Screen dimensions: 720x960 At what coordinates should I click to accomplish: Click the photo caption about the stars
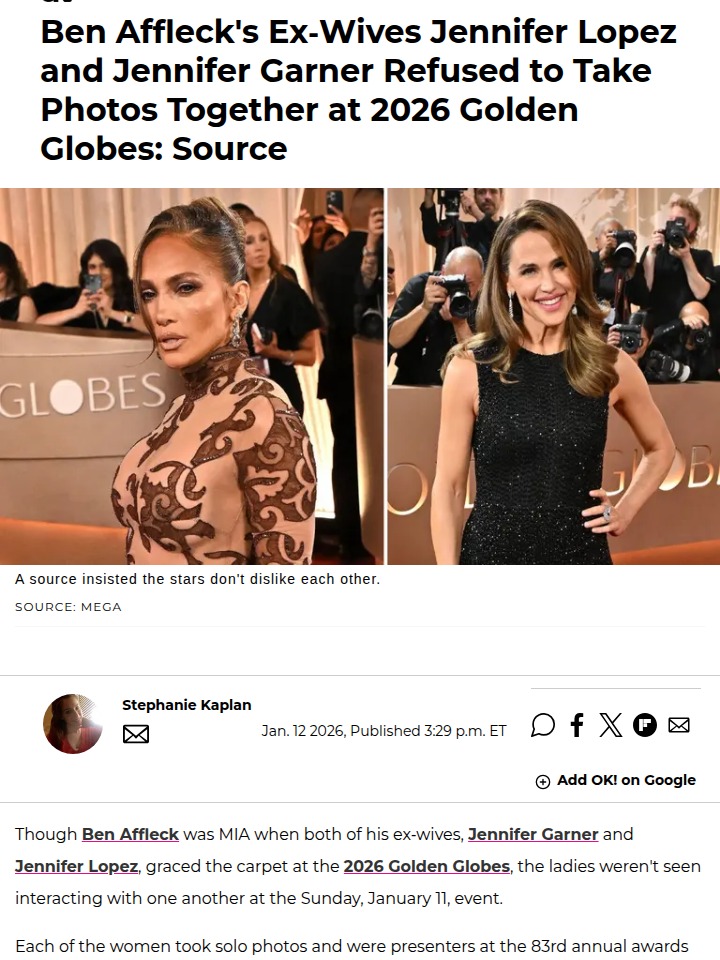pyautogui.click(x=197, y=579)
